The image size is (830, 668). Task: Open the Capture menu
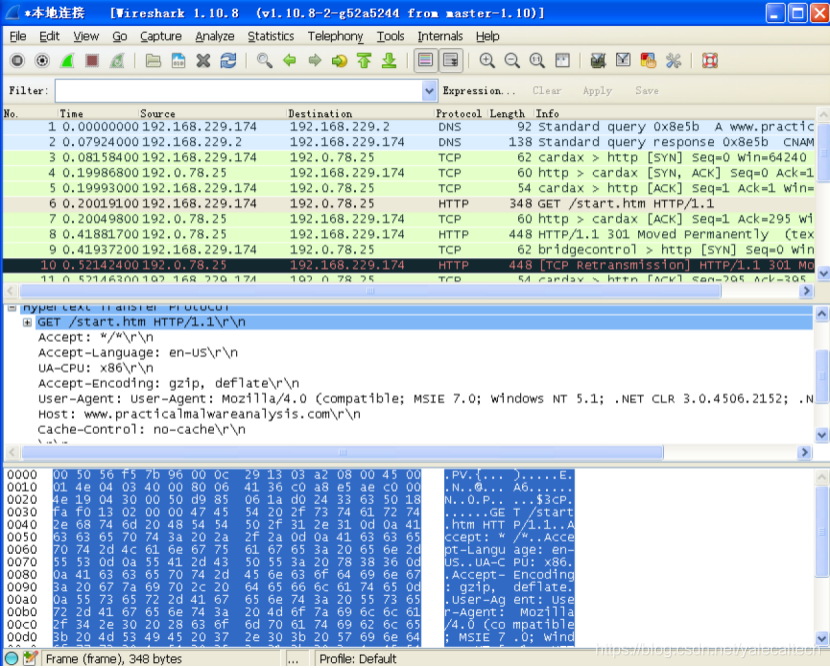point(161,36)
